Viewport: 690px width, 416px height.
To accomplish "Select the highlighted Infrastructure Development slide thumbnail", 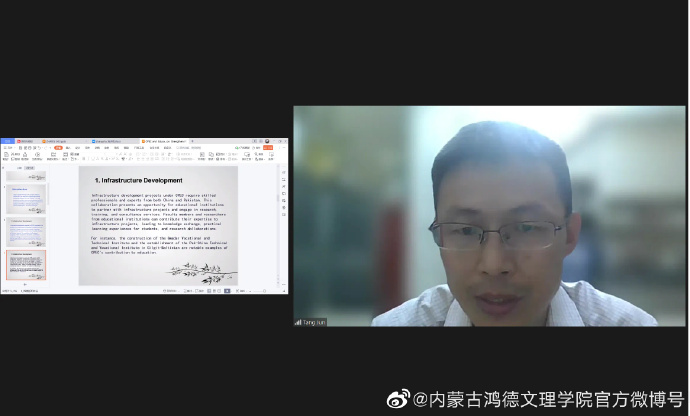I will point(27,265).
